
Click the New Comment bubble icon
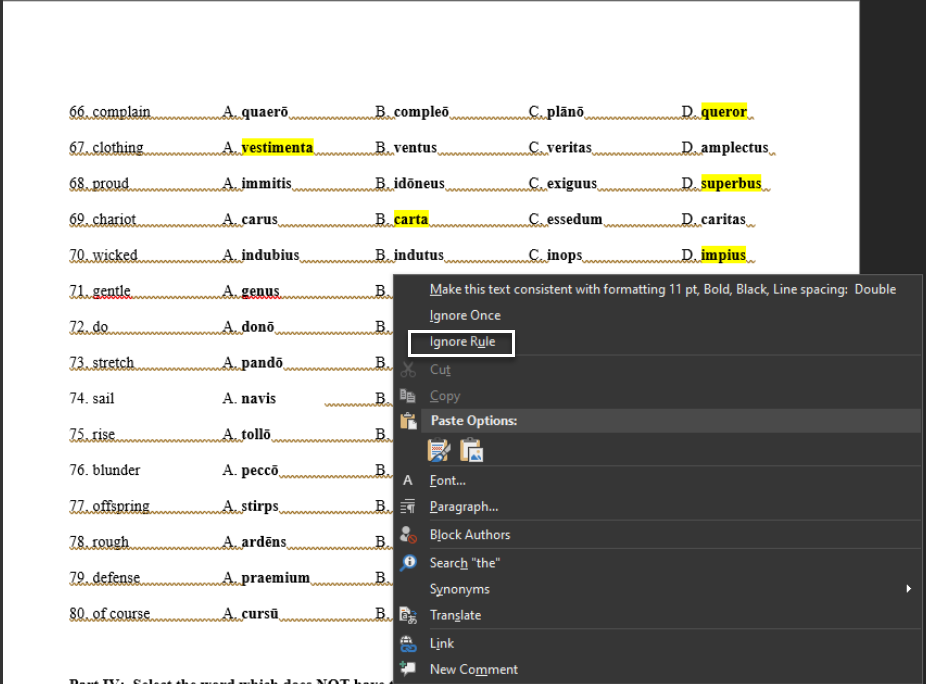click(407, 668)
